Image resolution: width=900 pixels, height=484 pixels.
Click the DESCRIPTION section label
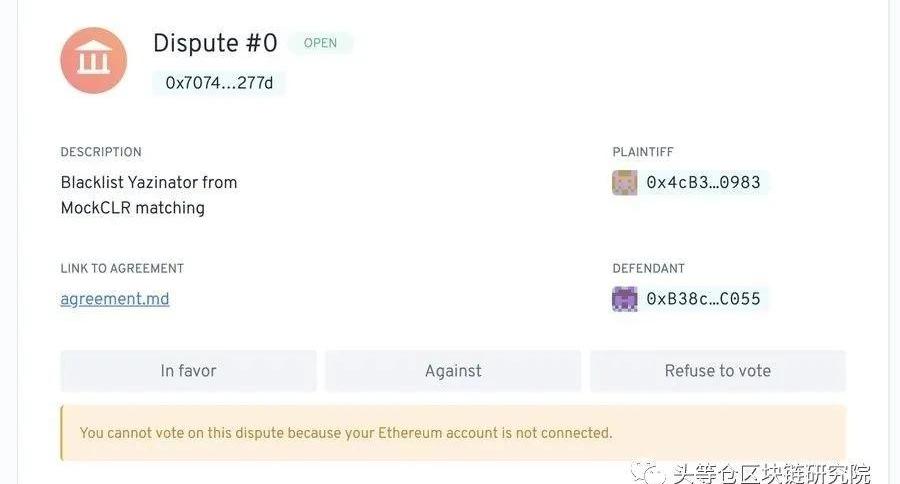[101, 152]
